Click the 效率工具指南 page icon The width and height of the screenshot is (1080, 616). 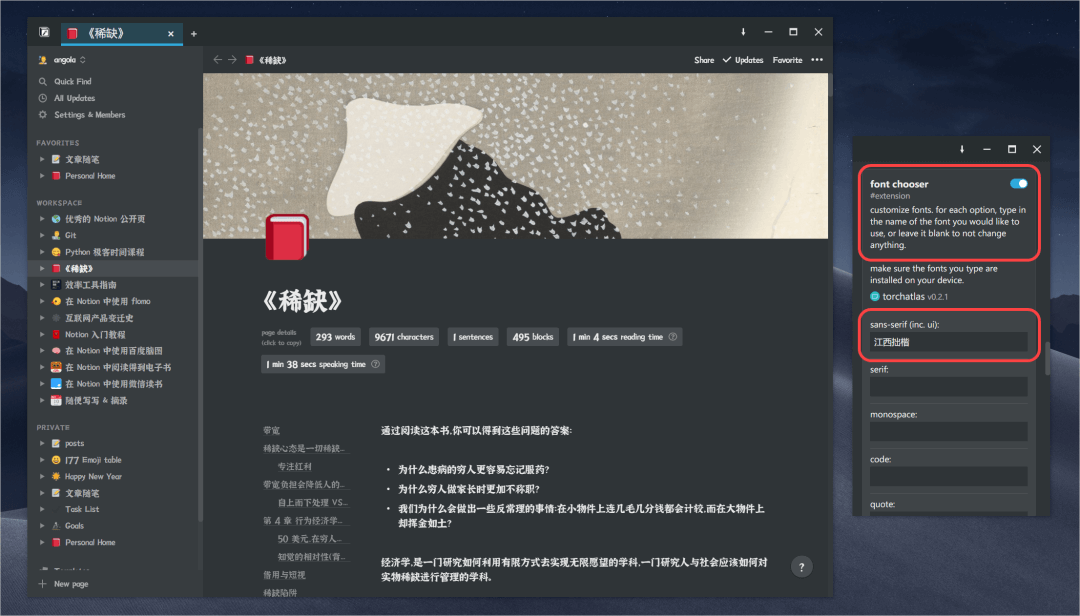(56, 285)
